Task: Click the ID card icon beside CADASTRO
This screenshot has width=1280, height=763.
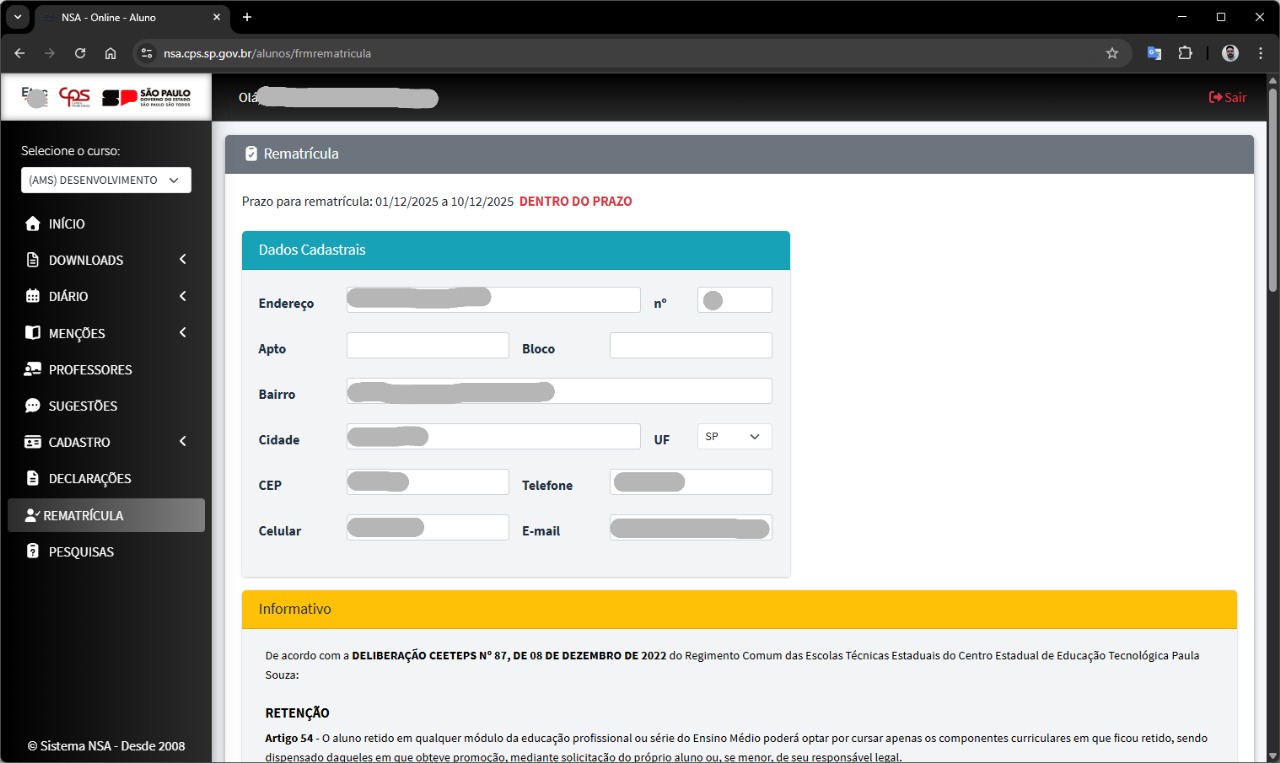Action: click(33, 442)
